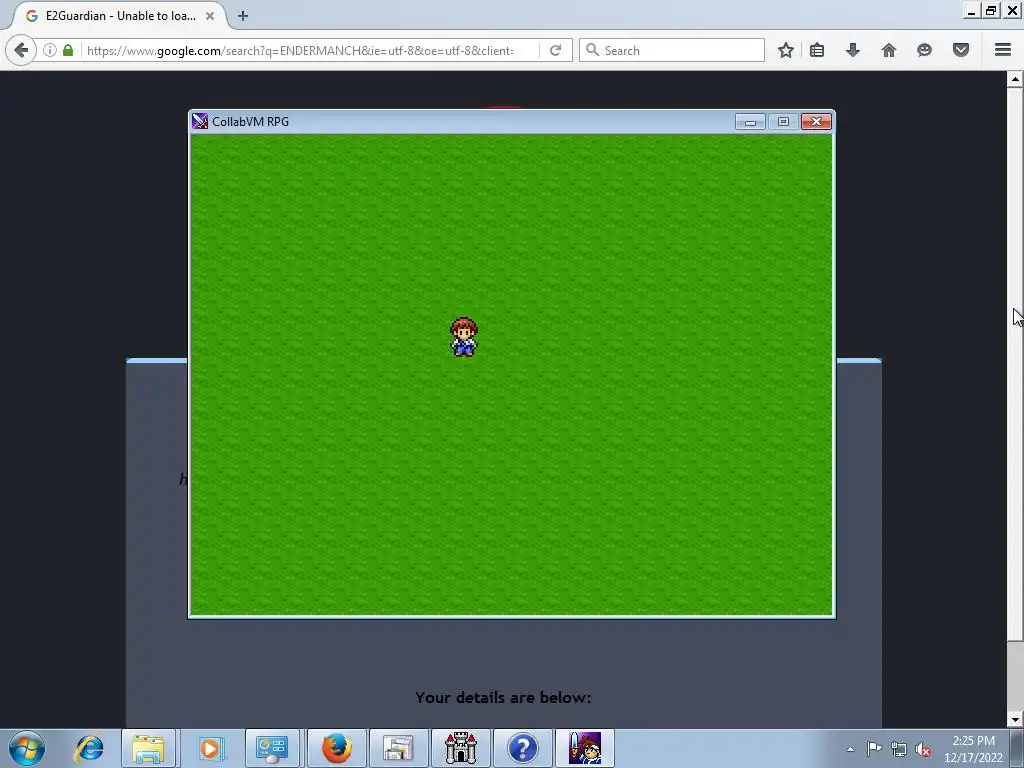Click the CollabVM RPG window title icon
The image size is (1024, 768).
[x=200, y=121]
